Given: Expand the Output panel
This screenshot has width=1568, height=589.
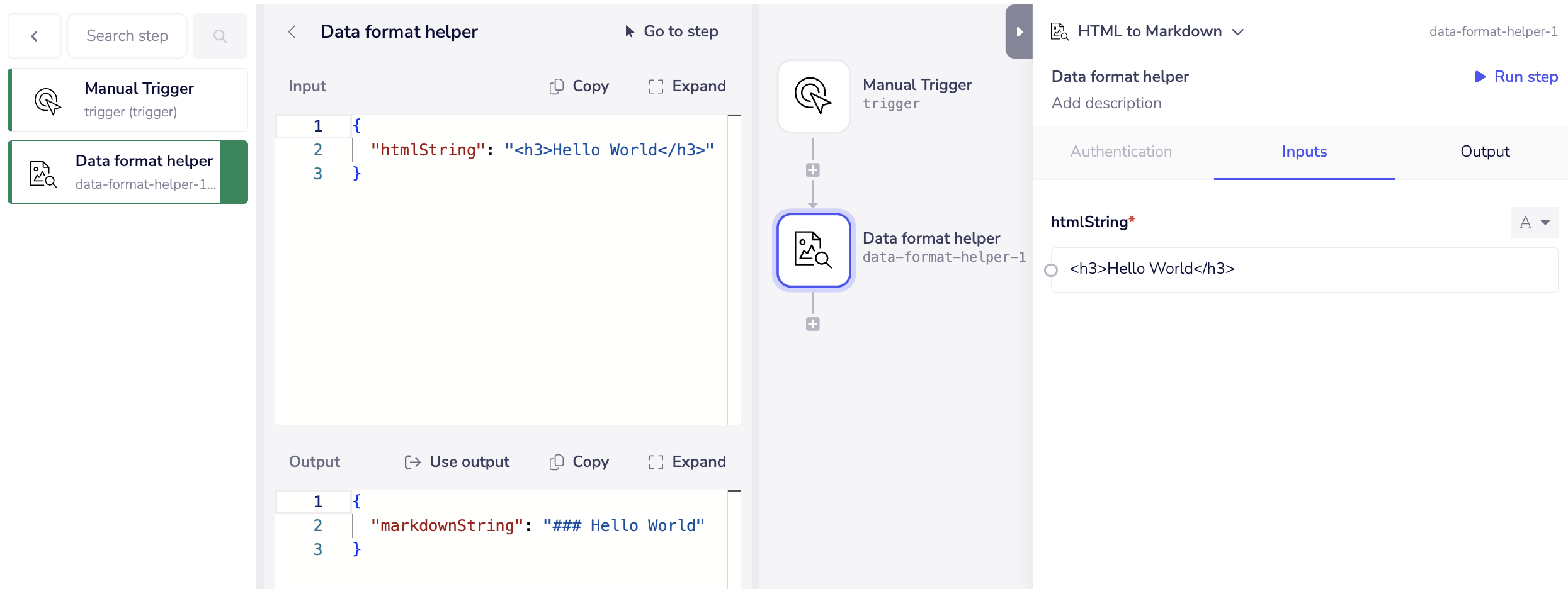Looking at the screenshot, I should [687, 462].
